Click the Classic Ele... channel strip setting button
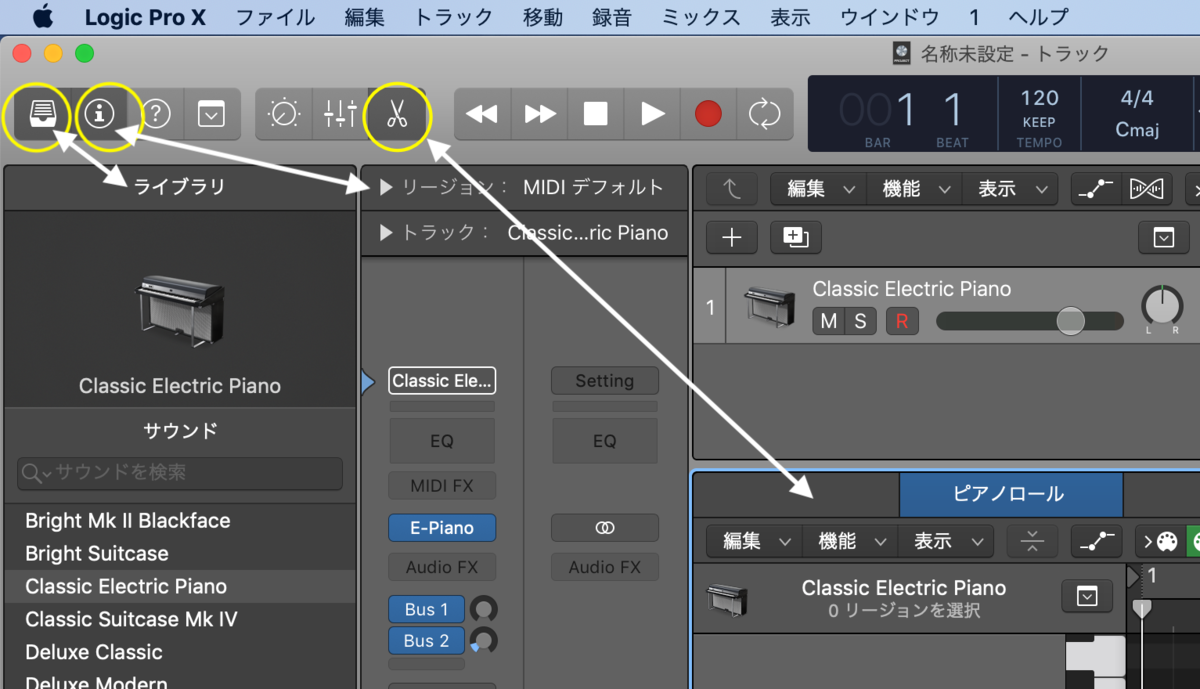The image size is (1200, 689). pos(442,380)
